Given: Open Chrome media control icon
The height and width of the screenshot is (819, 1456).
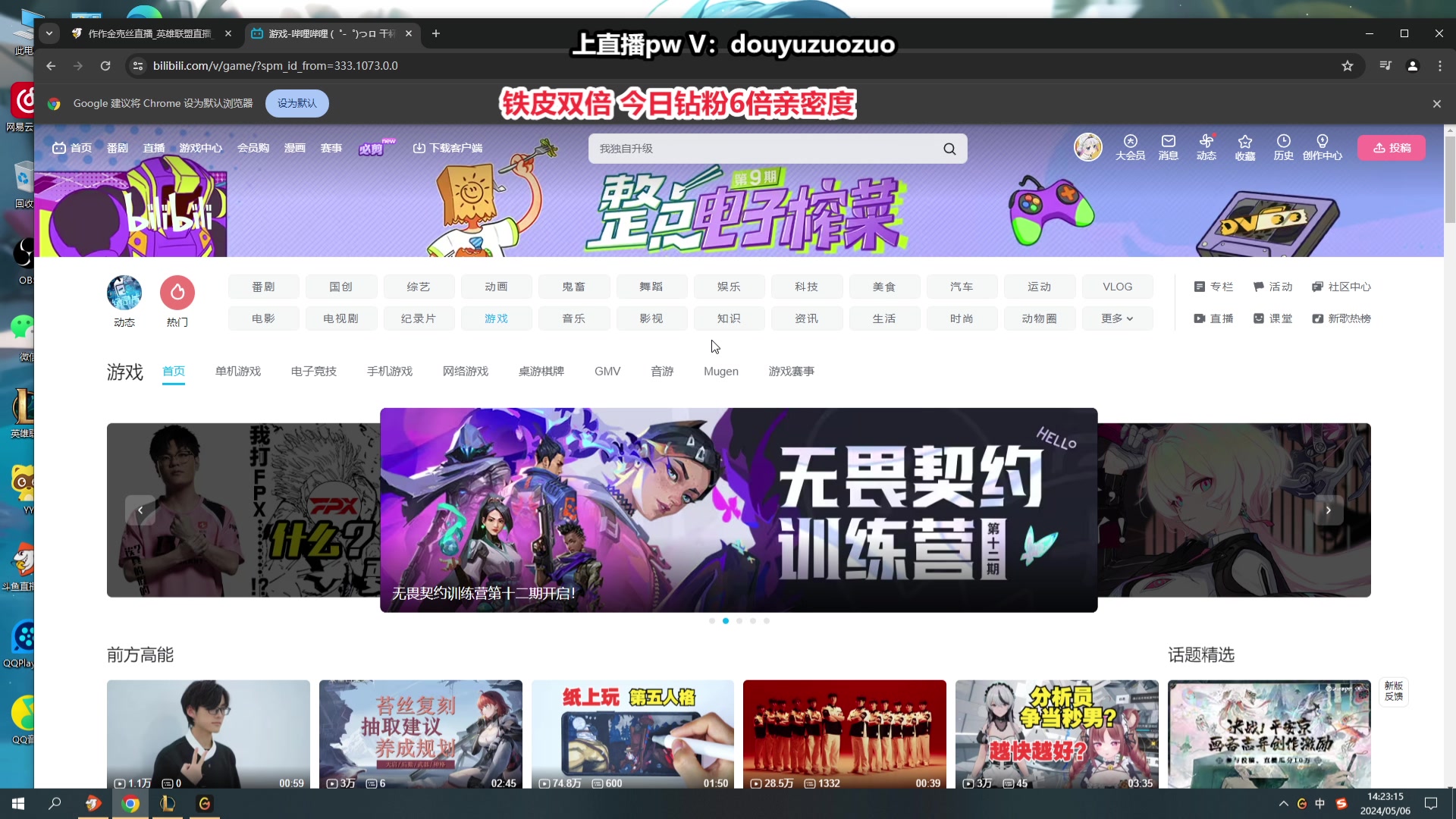Looking at the screenshot, I should (x=1385, y=66).
